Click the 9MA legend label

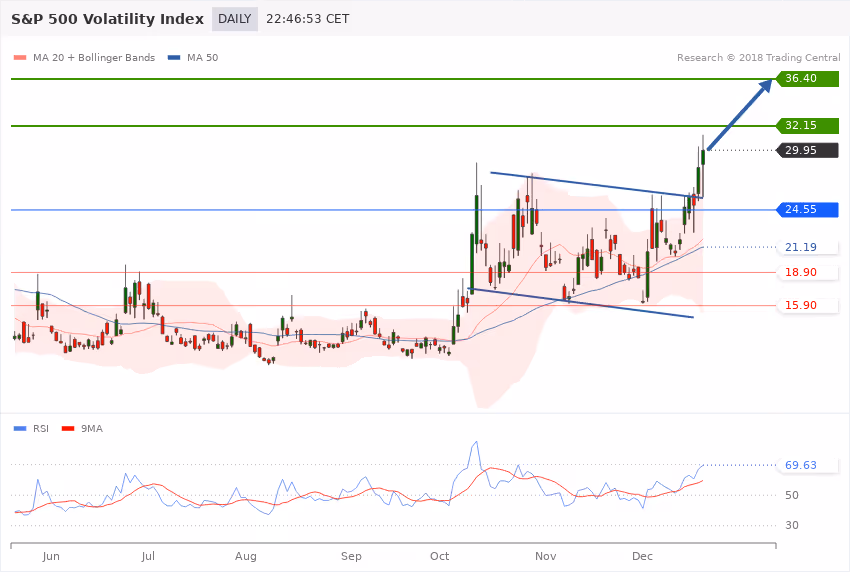pos(92,429)
